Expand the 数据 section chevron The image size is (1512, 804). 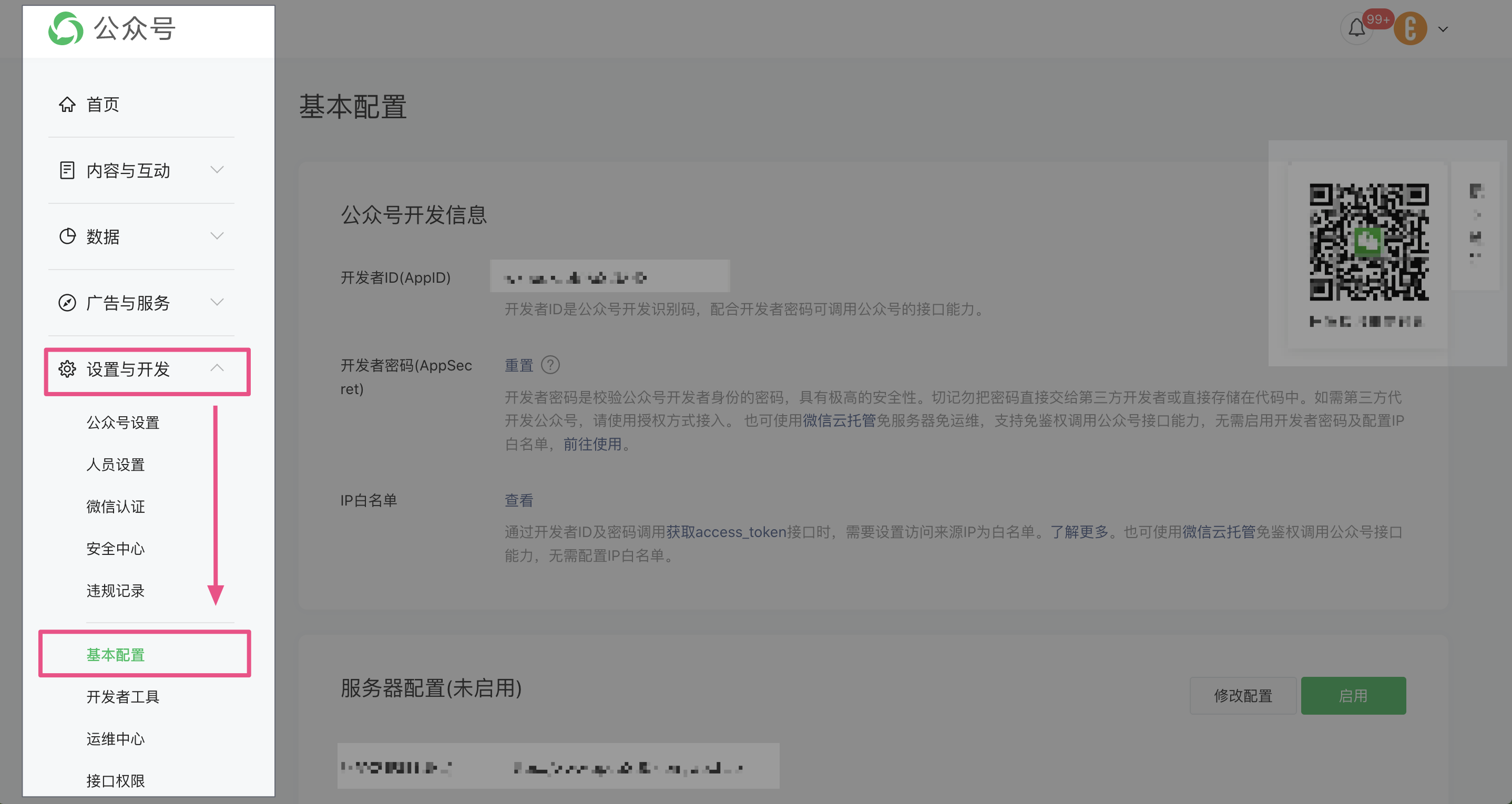point(217,236)
